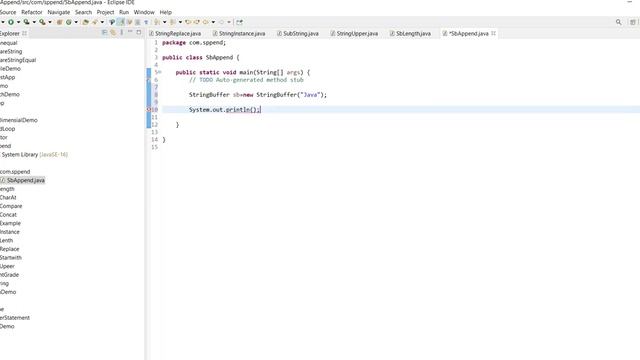
Task: Minimize the Package Explorer panel
Action: click(x=130, y=32)
